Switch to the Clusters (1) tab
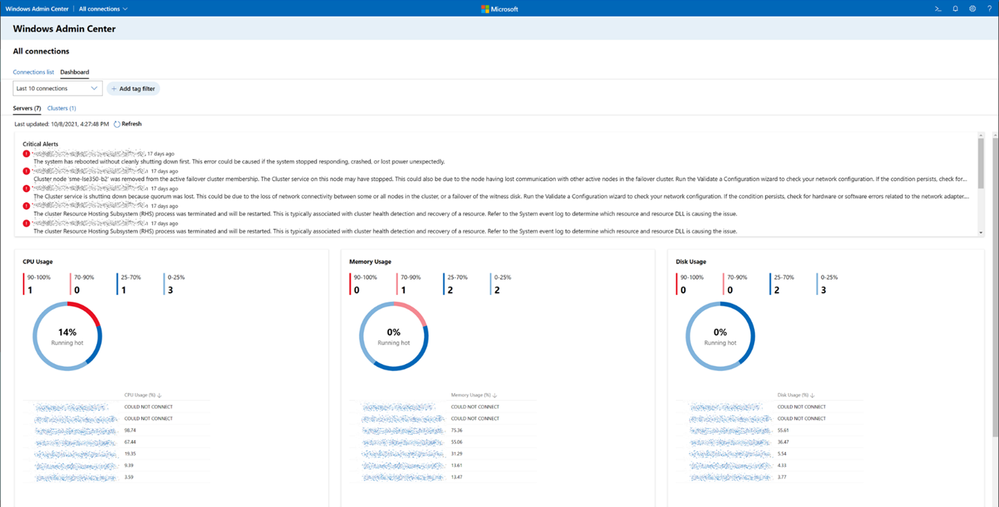Viewport: 999px width, 507px height. [x=62, y=108]
